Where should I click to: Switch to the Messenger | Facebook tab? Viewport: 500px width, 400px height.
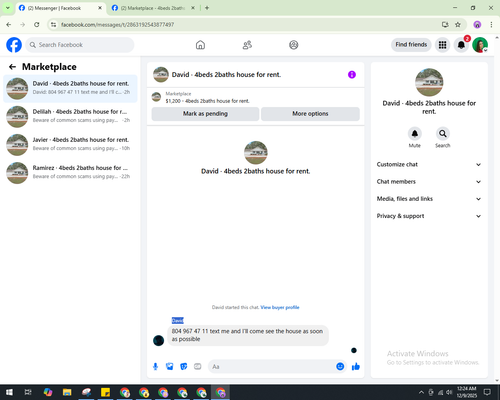click(60, 8)
